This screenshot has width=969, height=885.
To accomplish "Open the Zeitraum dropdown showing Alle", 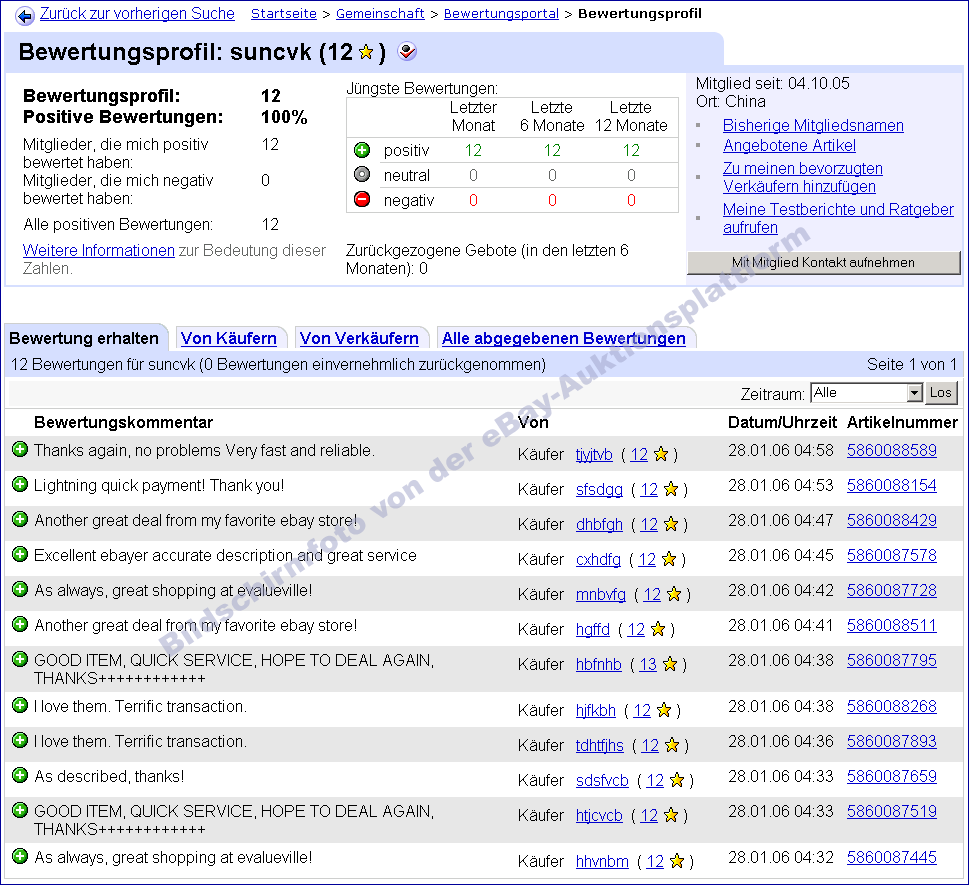I will [866, 393].
